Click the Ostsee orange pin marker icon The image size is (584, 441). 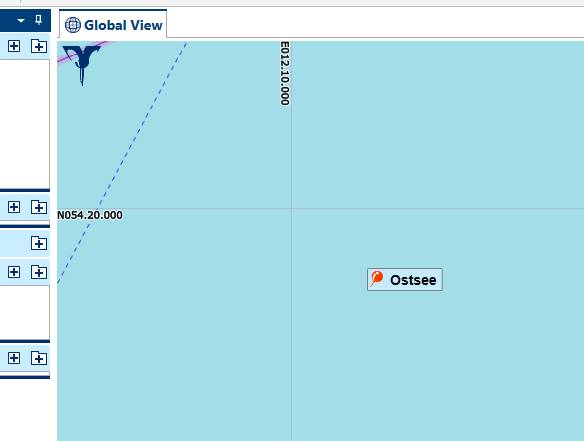pyautogui.click(x=377, y=279)
